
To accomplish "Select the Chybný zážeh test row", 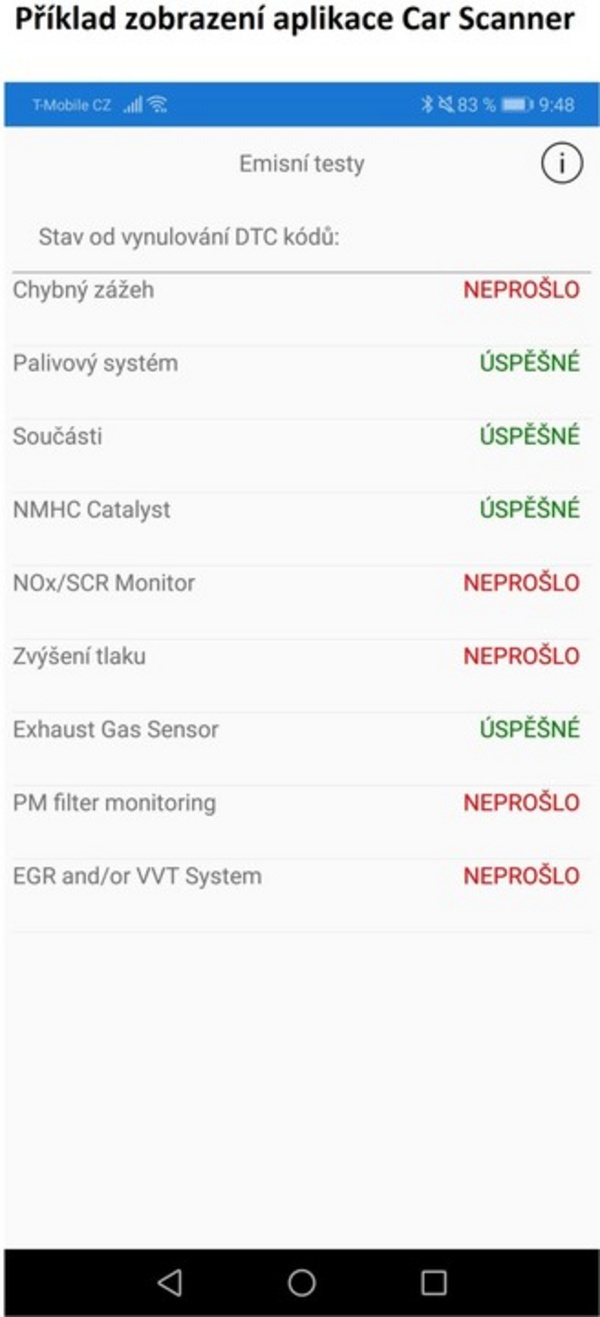I will 300,289.
